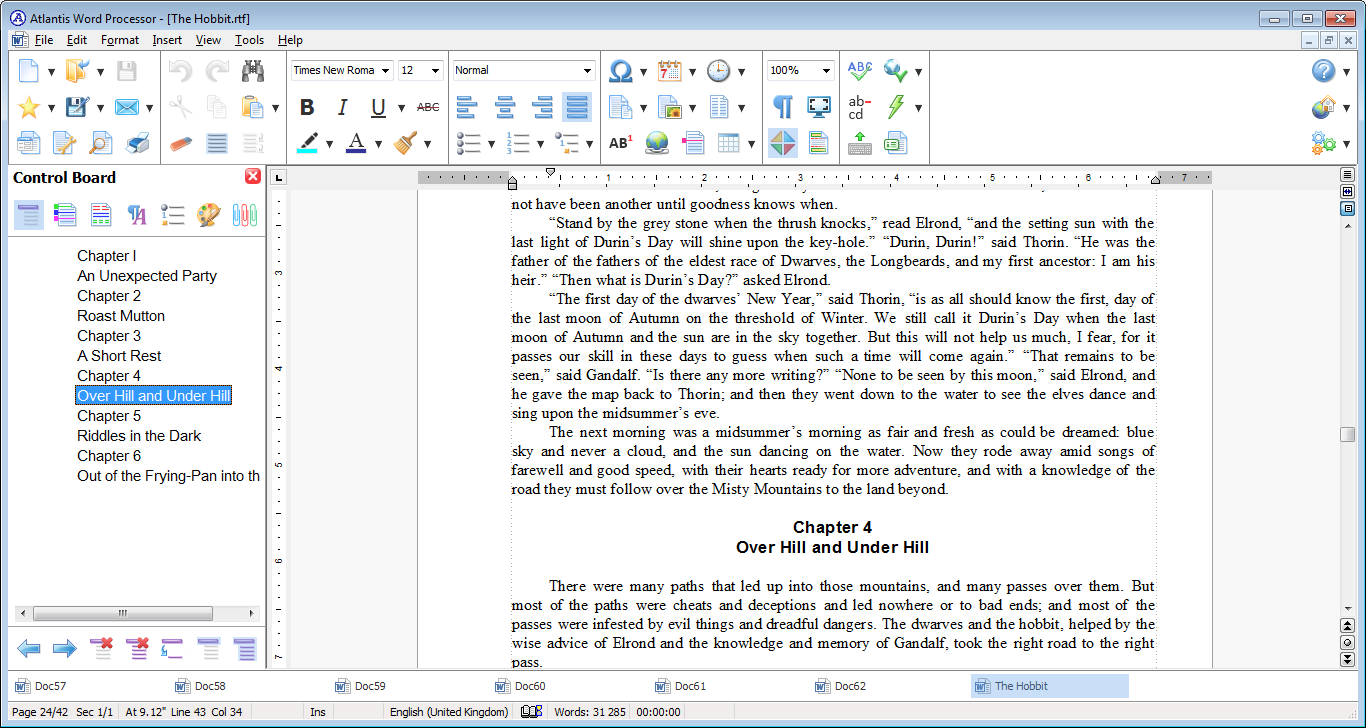
Task: Click the hyphenation ab-cd icon
Action: 859,107
